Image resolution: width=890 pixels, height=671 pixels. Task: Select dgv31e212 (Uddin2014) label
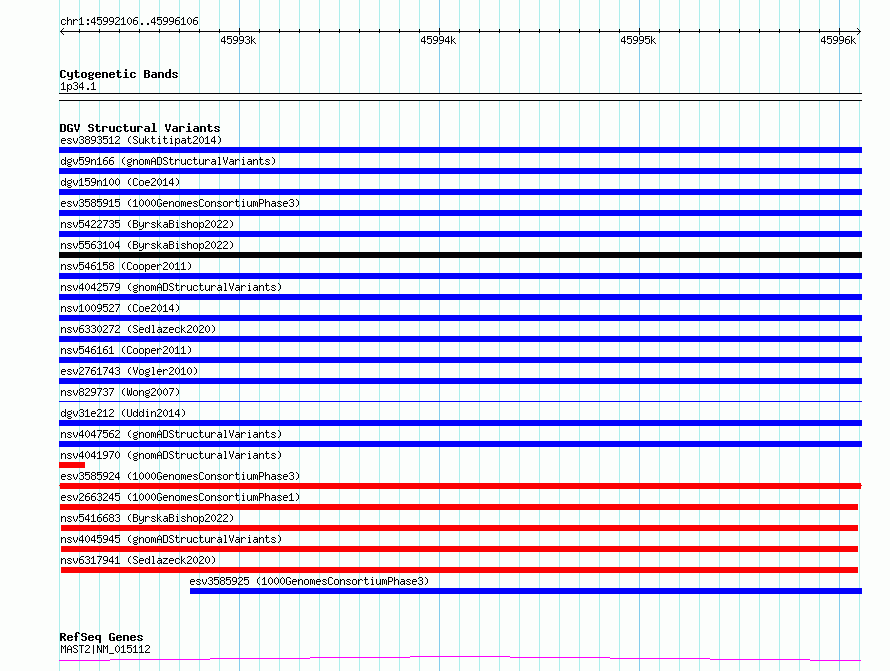(x=123, y=413)
